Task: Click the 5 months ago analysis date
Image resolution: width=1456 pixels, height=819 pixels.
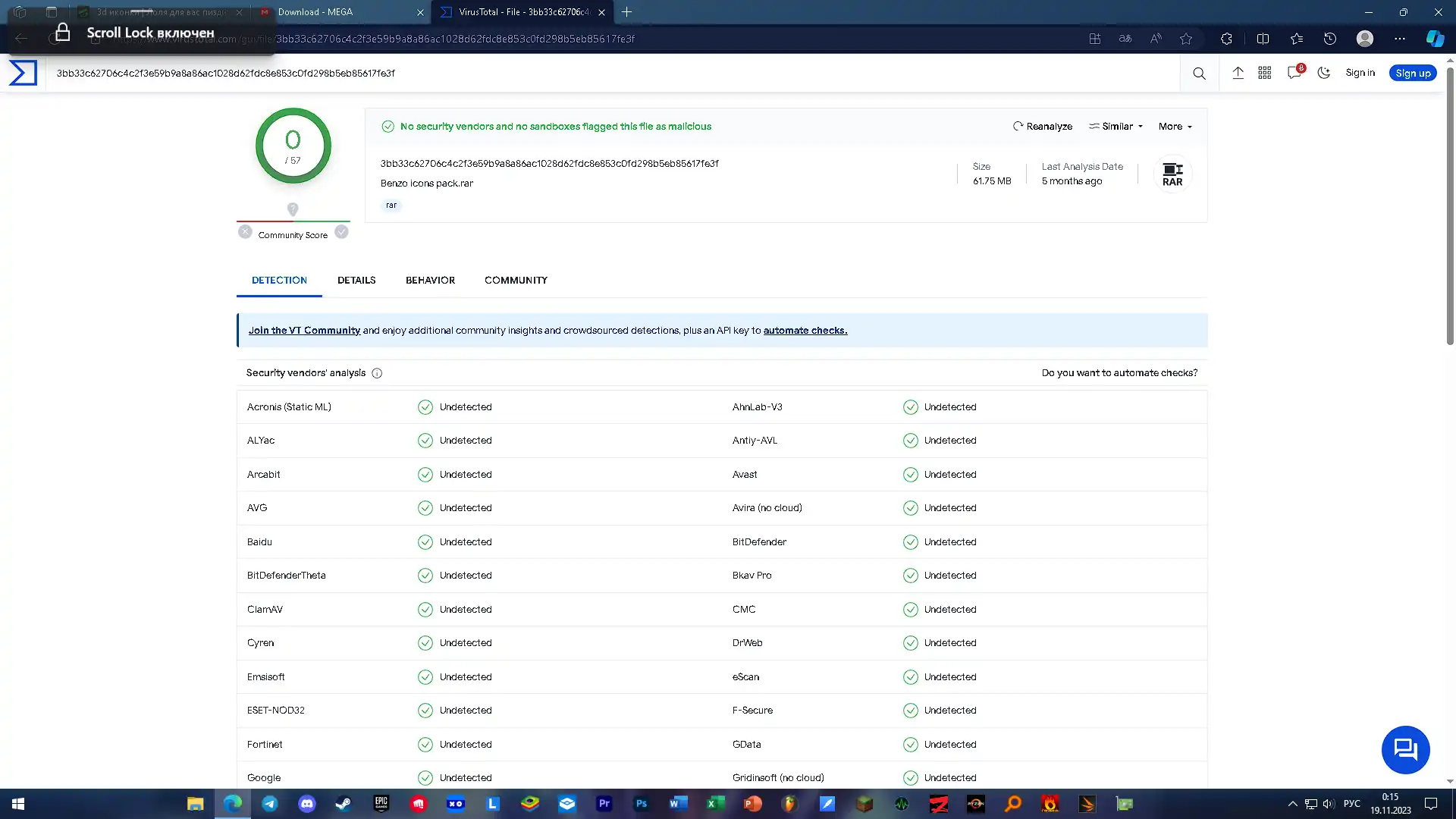Action: tap(1072, 181)
